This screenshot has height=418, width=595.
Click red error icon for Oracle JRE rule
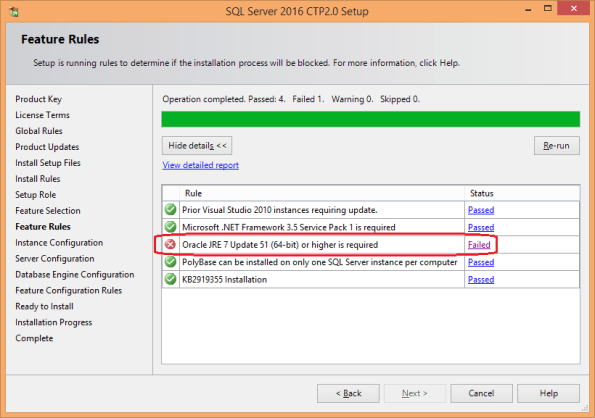(x=170, y=244)
